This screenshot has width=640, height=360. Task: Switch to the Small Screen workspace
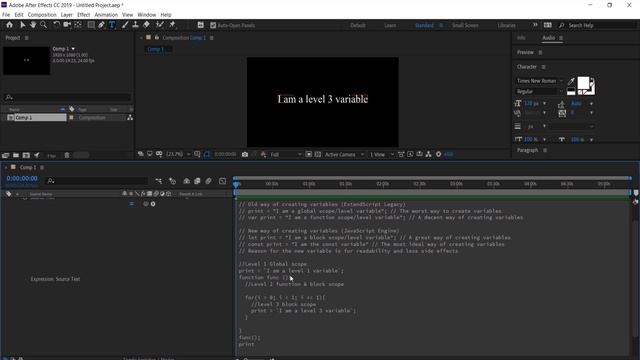click(465, 25)
